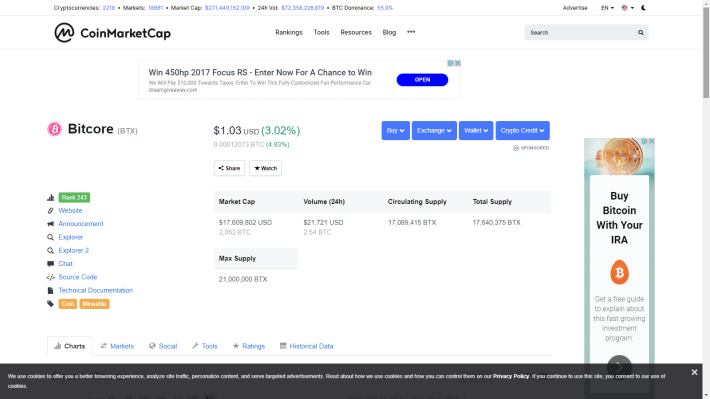Viewport: 710px width, 399px height.
Task: Click the 24h Vol value link
Action: click(x=302, y=8)
